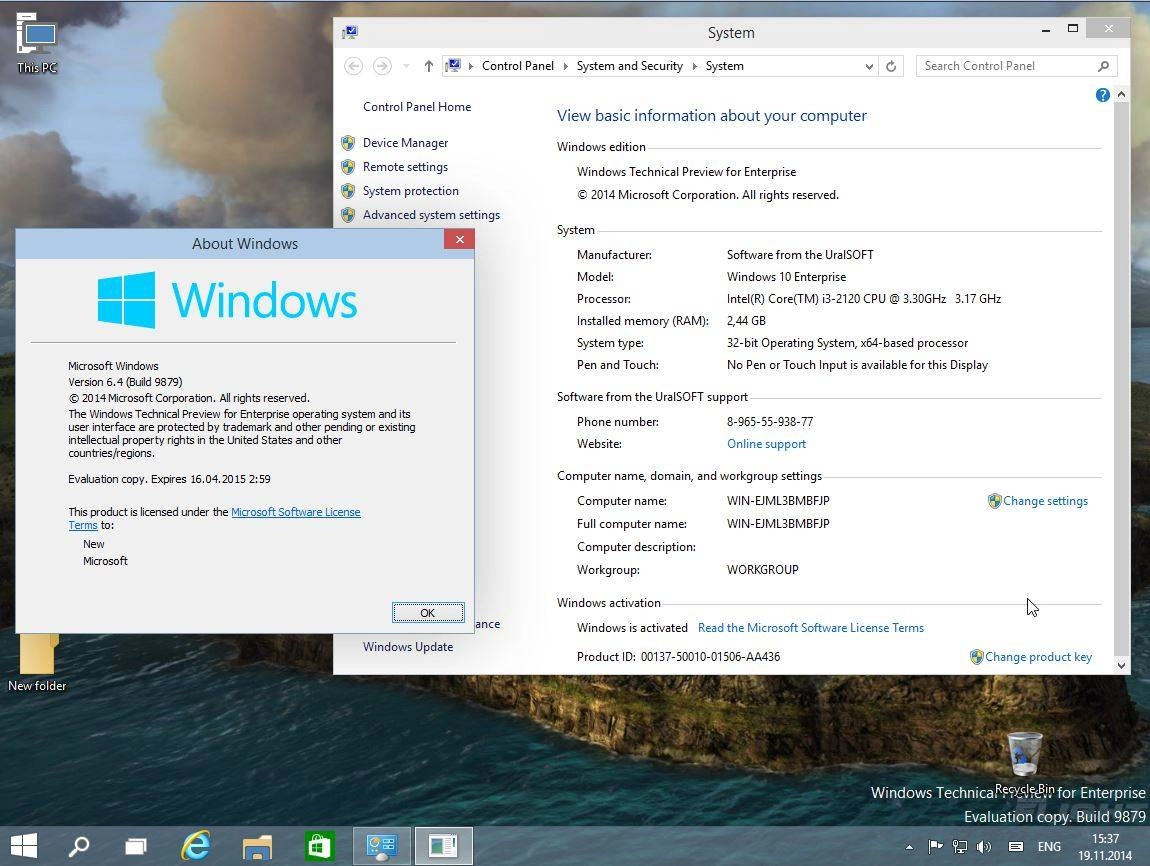Screen dimensions: 1150x866
Task: Change input language ENG indicator
Action: click(x=1049, y=847)
